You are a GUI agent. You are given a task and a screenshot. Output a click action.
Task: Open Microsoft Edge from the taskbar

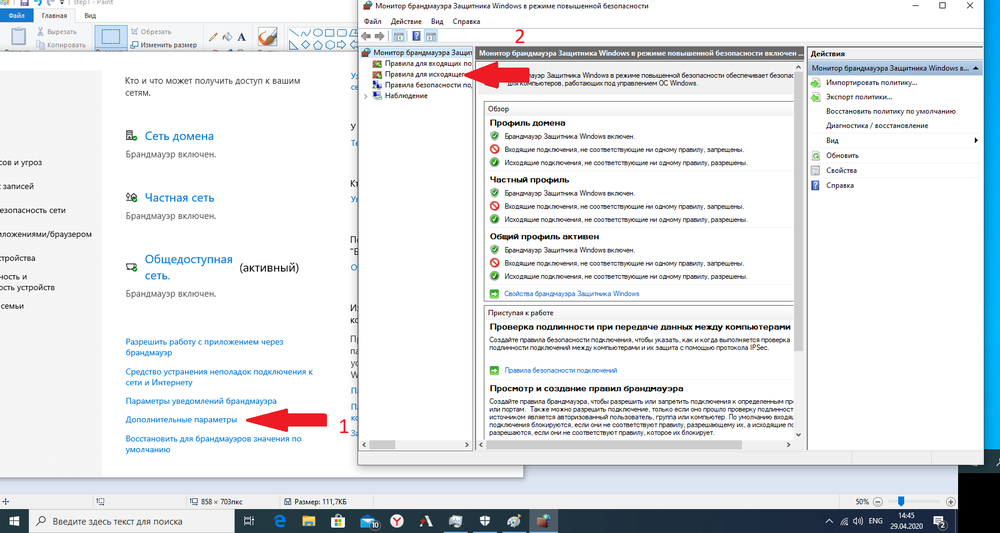tap(281, 521)
